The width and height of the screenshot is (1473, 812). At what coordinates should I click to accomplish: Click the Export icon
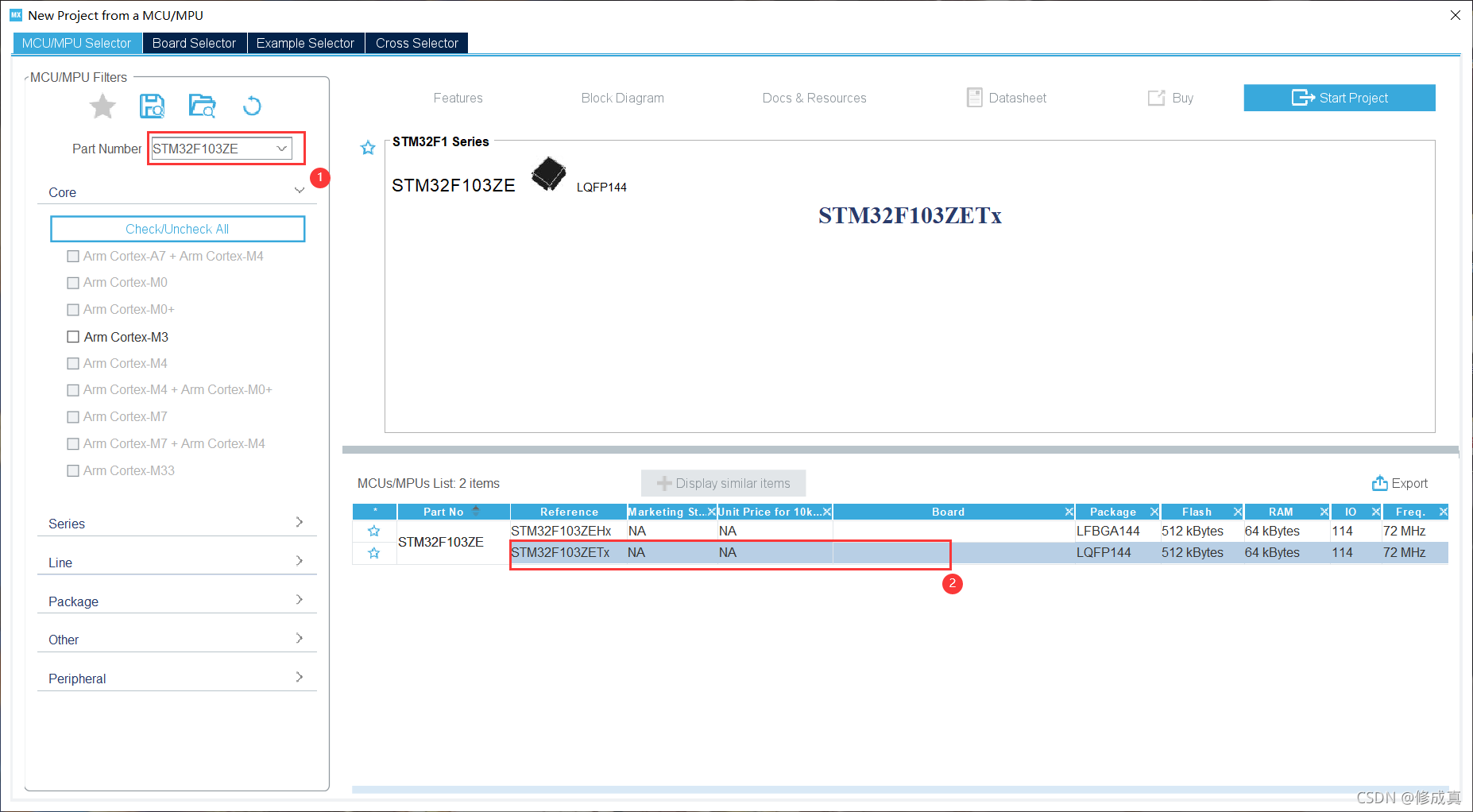pos(1380,483)
